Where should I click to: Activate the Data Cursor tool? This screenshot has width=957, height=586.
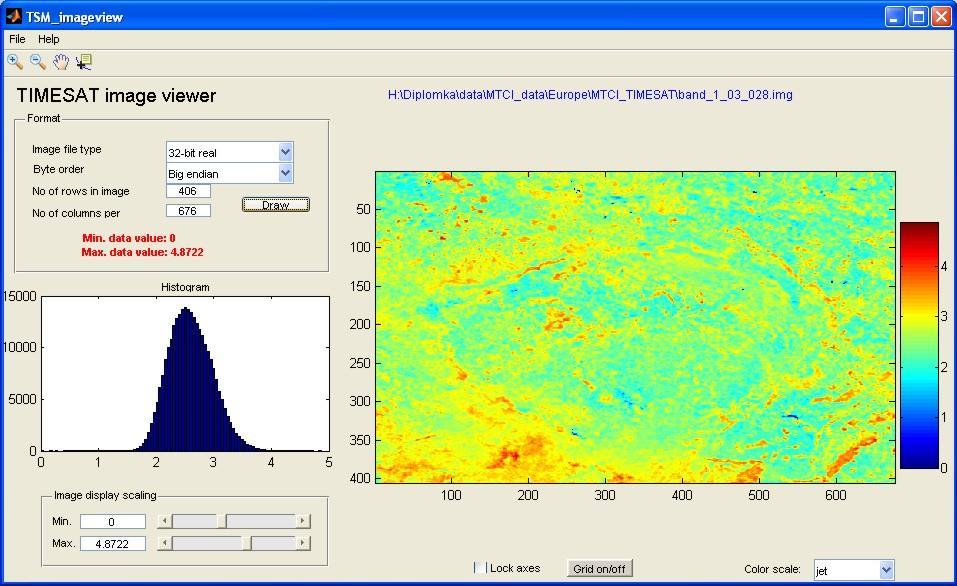(84, 61)
